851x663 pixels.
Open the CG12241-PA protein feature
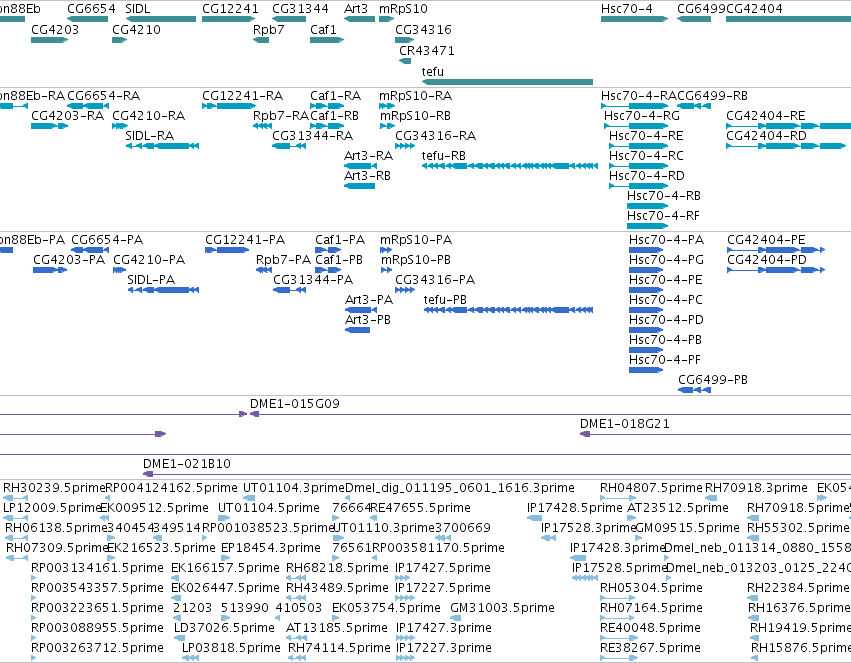point(227,250)
